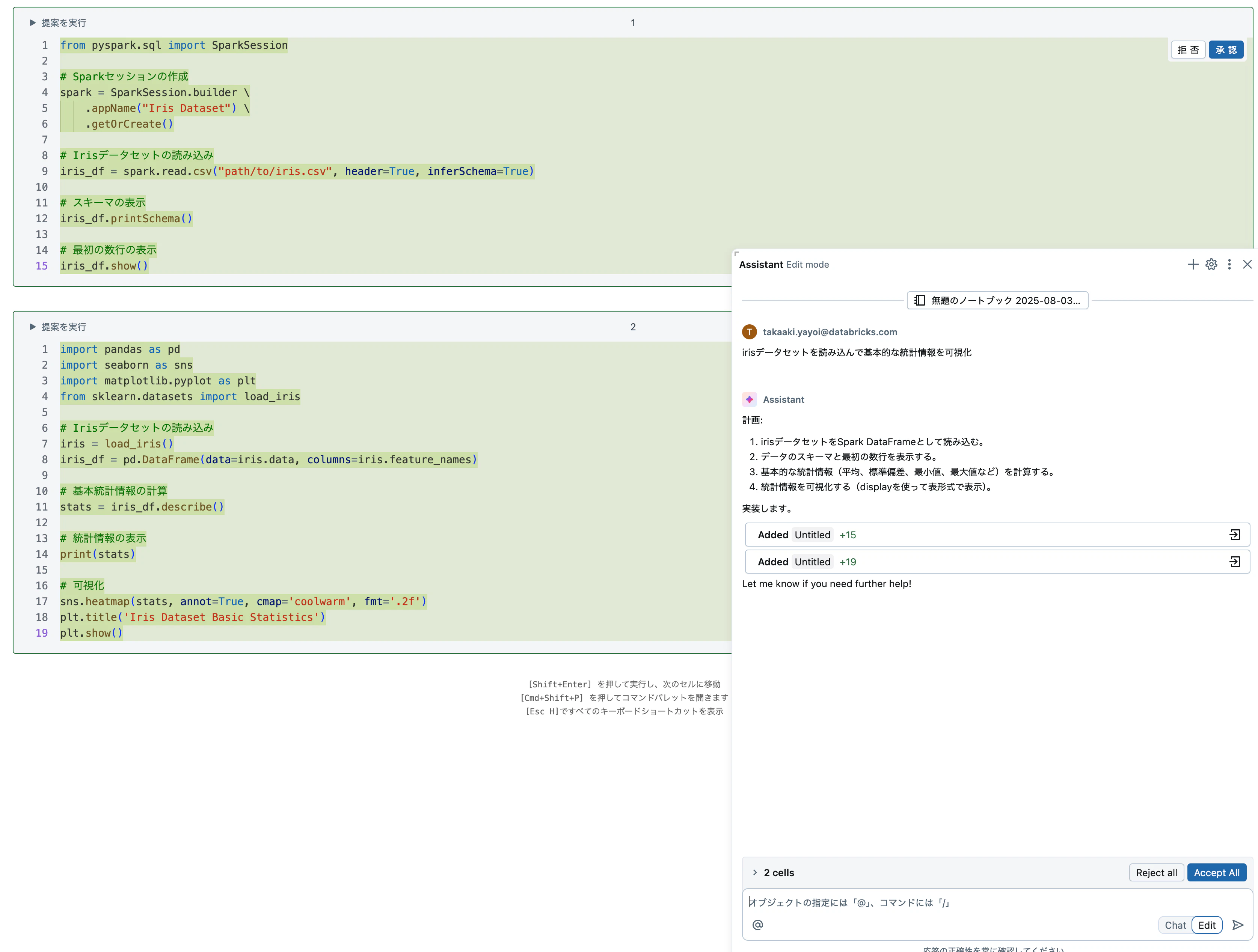Click the takaaki.yayoi@databricks.com user avatar
This screenshot has width=1258, height=952.
[749, 332]
